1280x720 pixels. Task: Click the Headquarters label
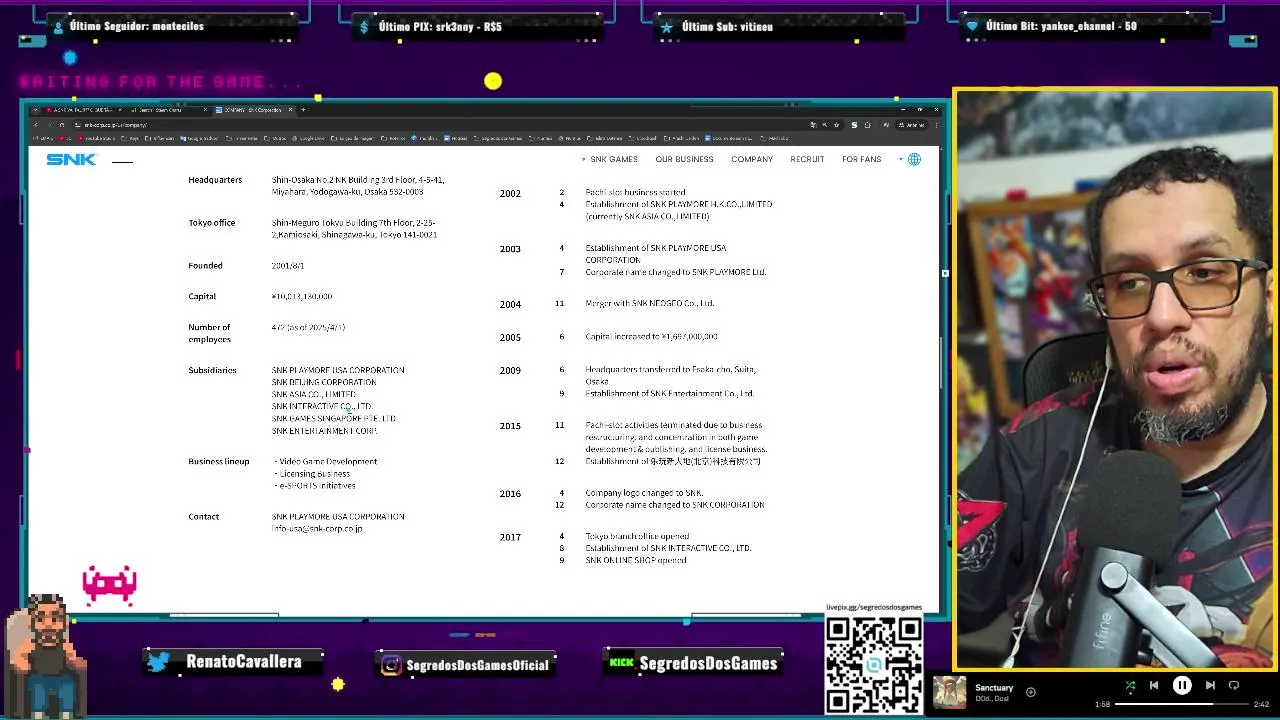[x=215, y=180]
